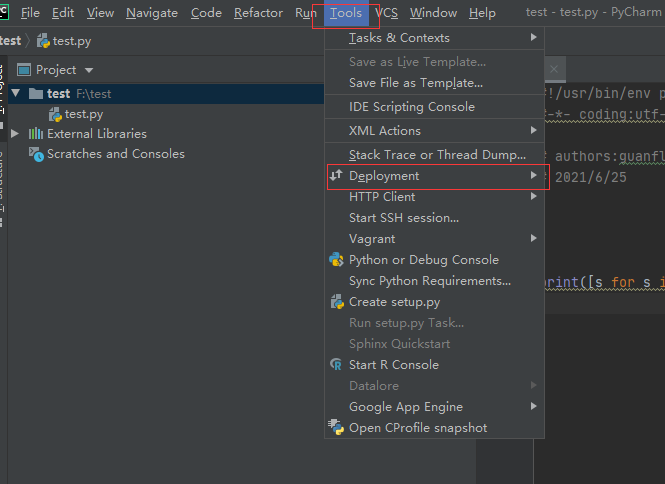
Task: Open the Edit menu
Action: coord(63,13)
